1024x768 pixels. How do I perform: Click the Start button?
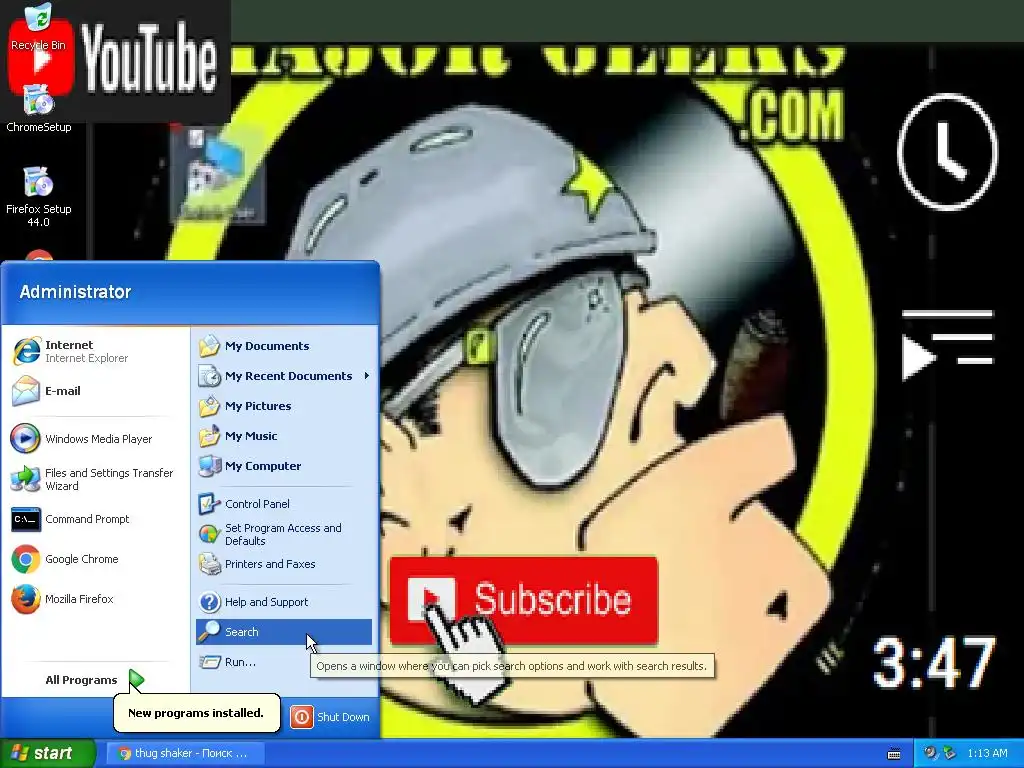tap(47, 753)
